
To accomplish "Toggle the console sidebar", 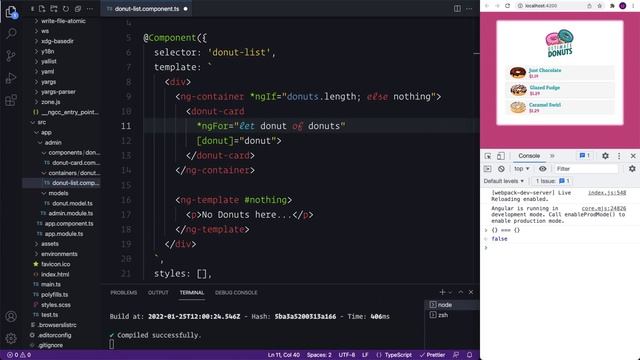I will (x=487, y=169).
